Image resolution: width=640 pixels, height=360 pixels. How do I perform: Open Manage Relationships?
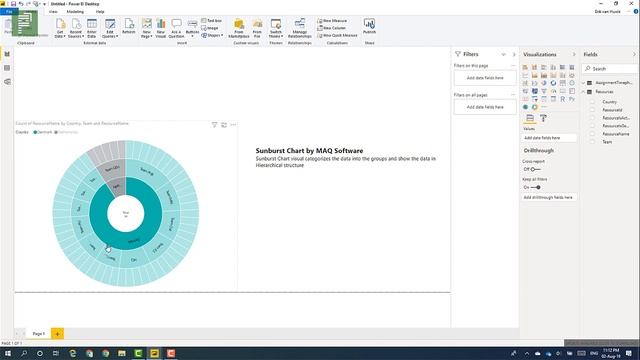300,28
